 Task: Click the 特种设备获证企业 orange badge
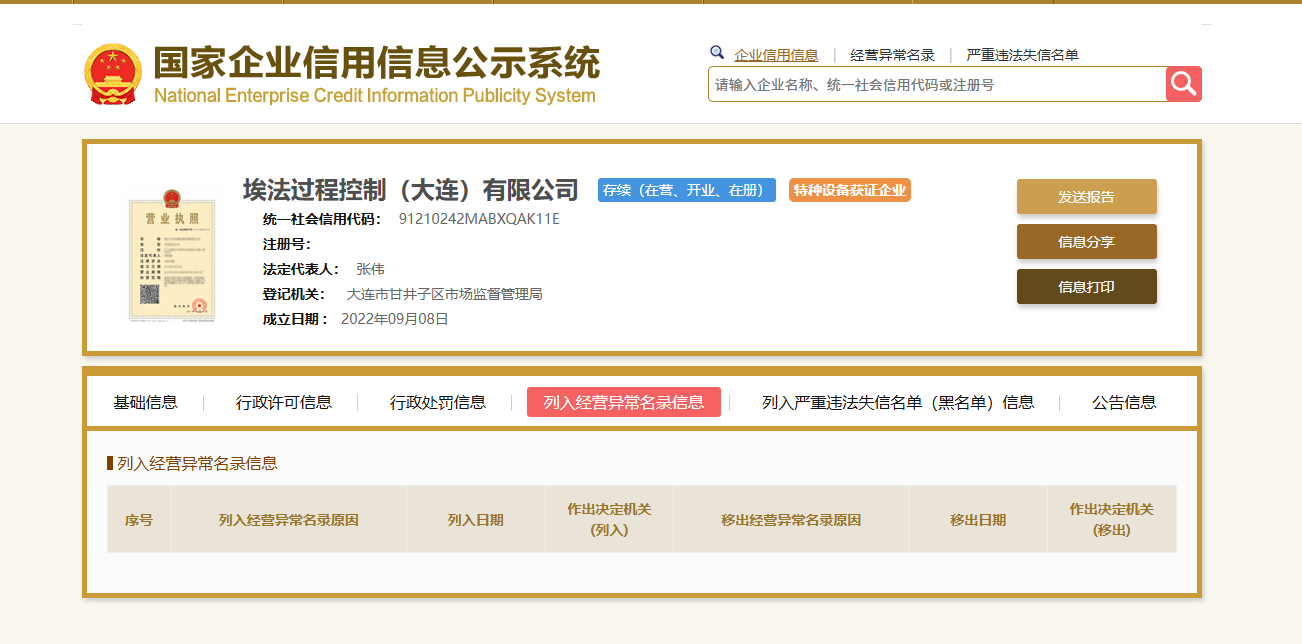point(849,190)
